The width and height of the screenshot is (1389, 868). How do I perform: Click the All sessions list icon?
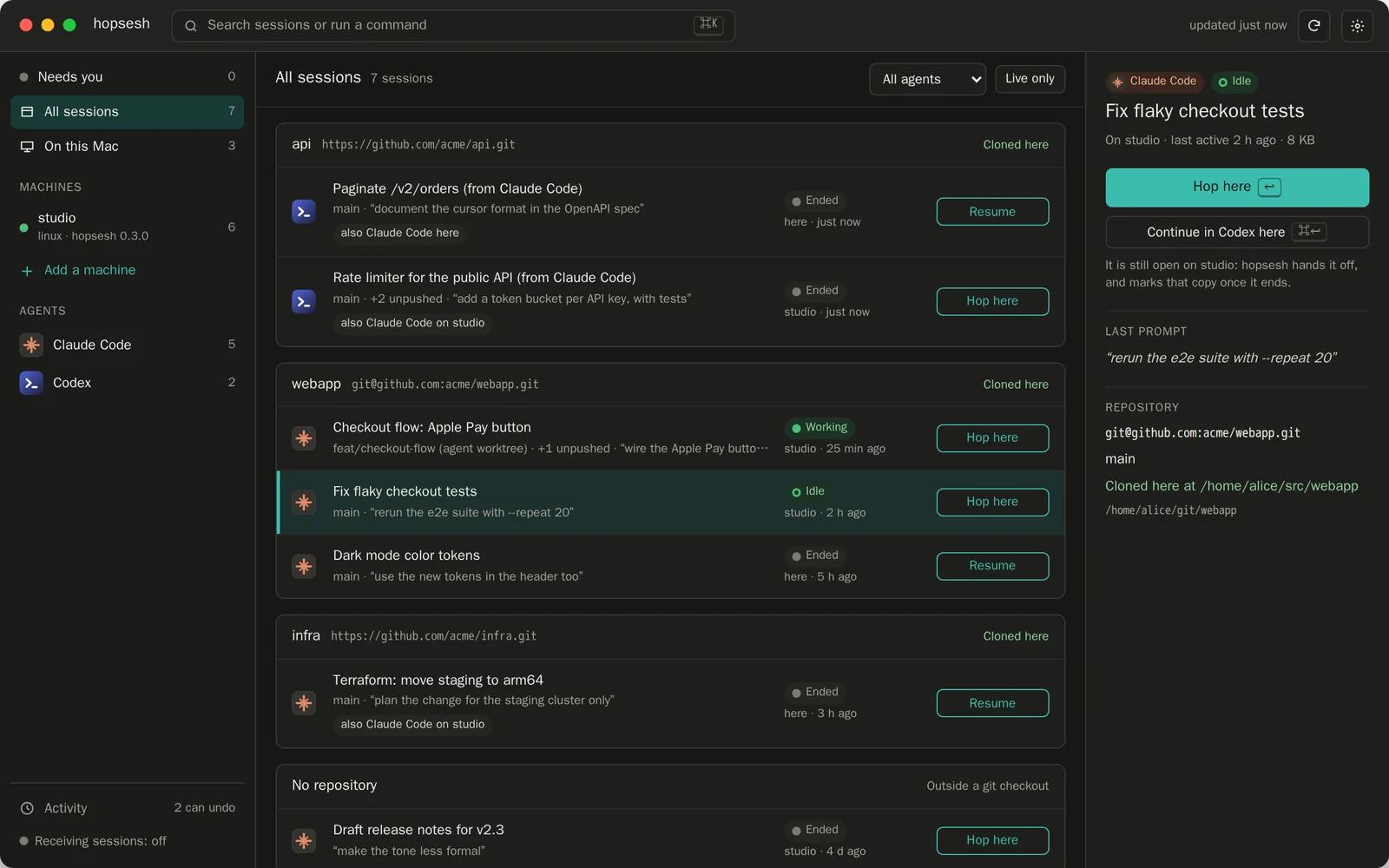tap(27, 112)
